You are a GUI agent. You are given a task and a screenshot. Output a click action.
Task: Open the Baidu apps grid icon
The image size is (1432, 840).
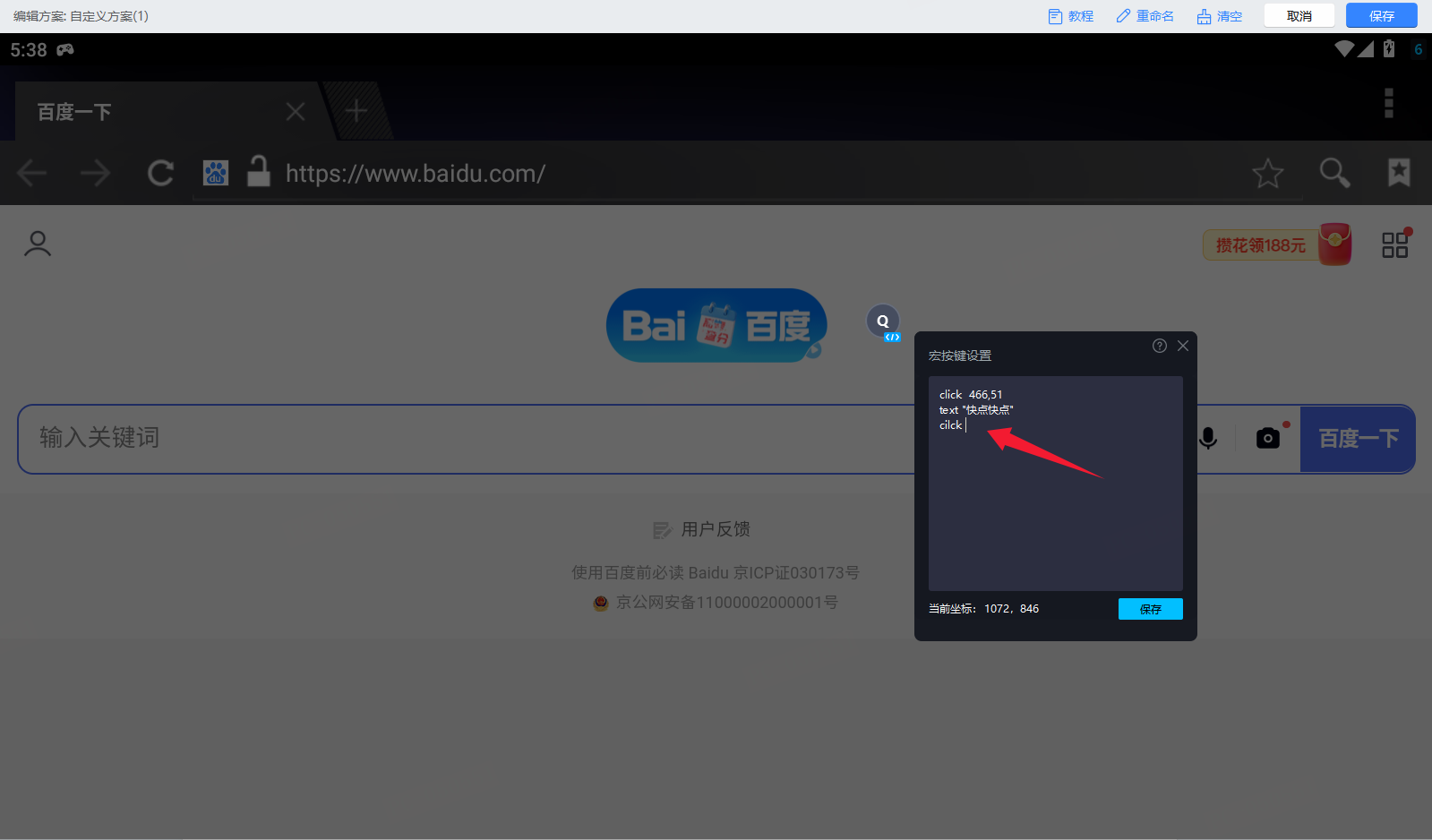1394,244
